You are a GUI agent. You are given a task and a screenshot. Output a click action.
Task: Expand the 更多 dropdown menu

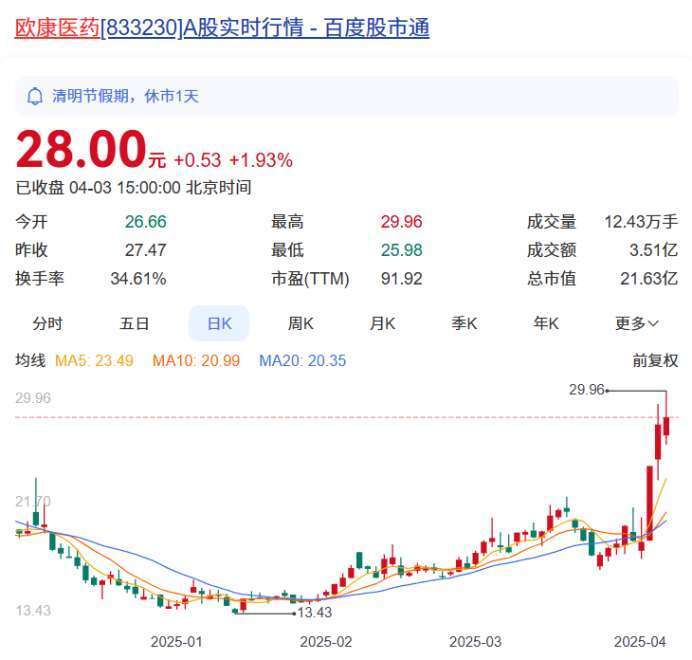coord(637,324)
